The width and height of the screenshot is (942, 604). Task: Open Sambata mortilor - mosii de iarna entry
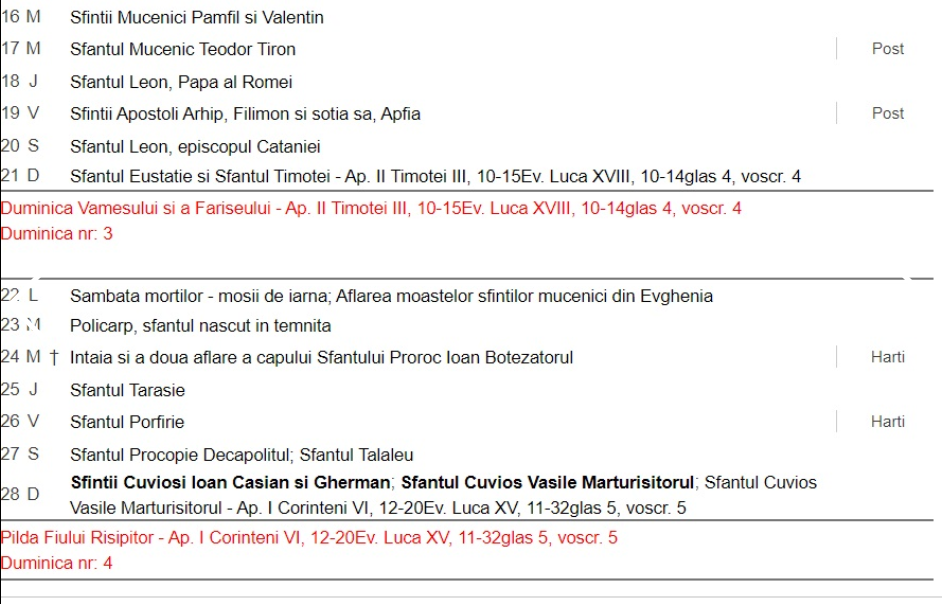pos(391,296)
